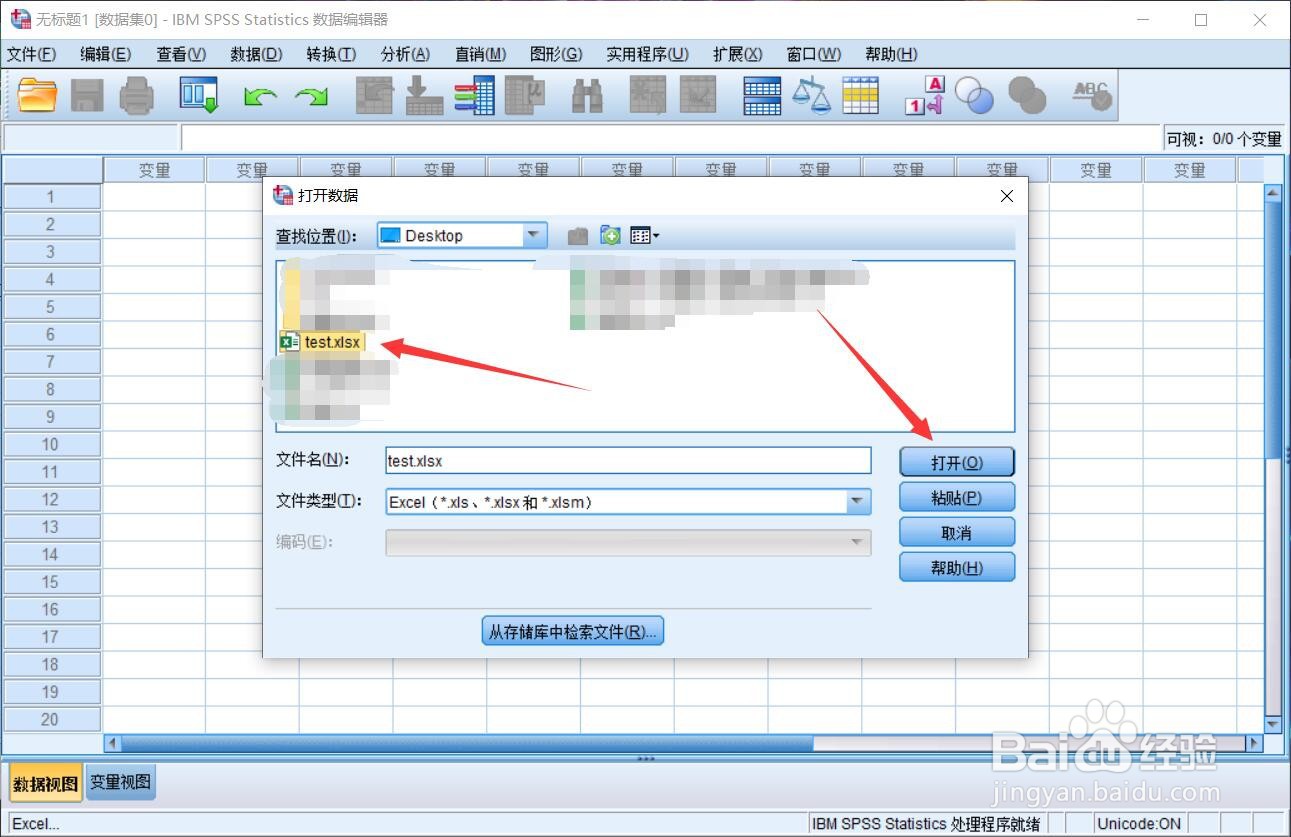Open the view menu beside folder icons
This screenshot has width=1291, height=837.
(645, 234)
